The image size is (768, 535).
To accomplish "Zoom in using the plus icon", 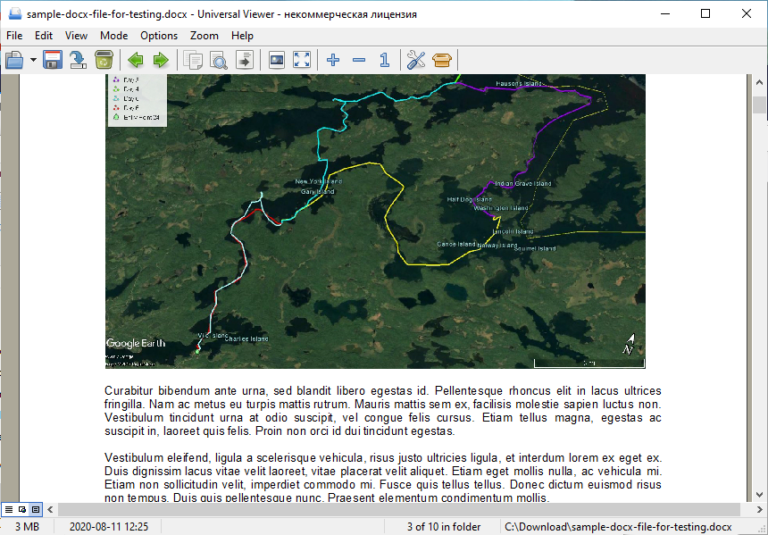I will [334, 60].
